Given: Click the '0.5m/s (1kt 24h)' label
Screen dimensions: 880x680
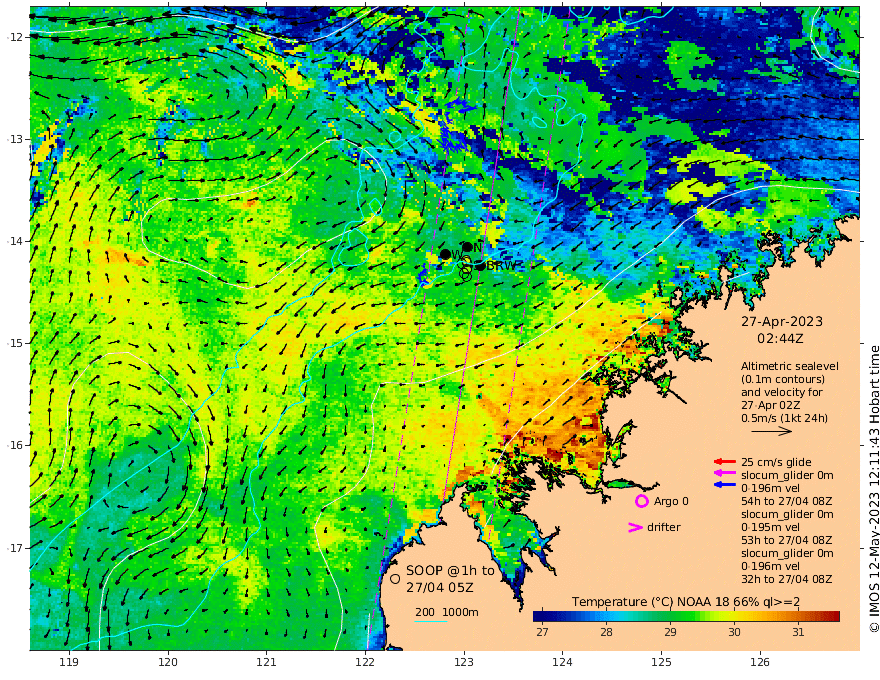Looking at the screenshot, I should (x=784, y=418).
